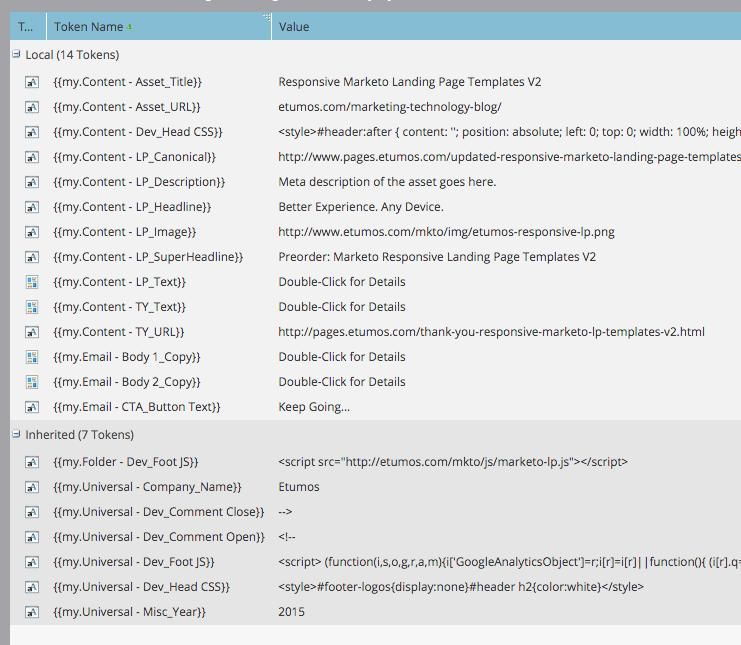This screenshot has height=645, width=741.
Task: Select the Universal Dev_Comment Open token
Action: coord(159,537)
